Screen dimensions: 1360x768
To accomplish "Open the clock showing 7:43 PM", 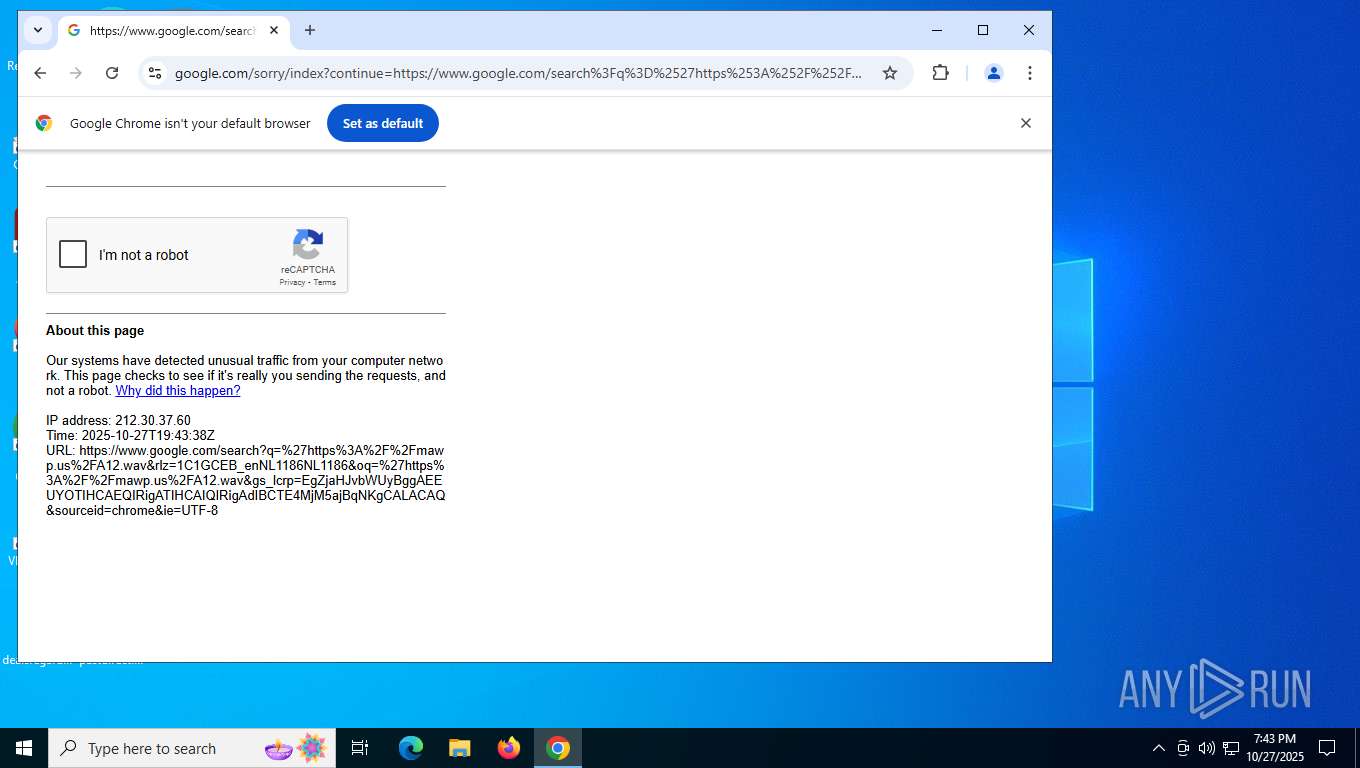I will point(1275,748).
